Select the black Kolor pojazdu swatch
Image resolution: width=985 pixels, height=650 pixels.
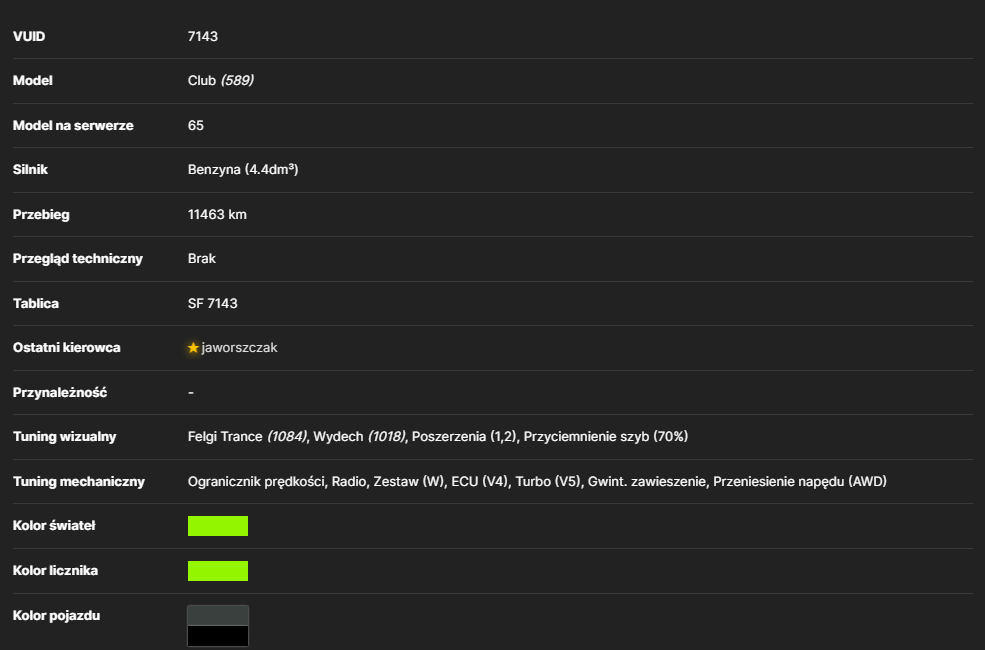(x=218, y=636)
